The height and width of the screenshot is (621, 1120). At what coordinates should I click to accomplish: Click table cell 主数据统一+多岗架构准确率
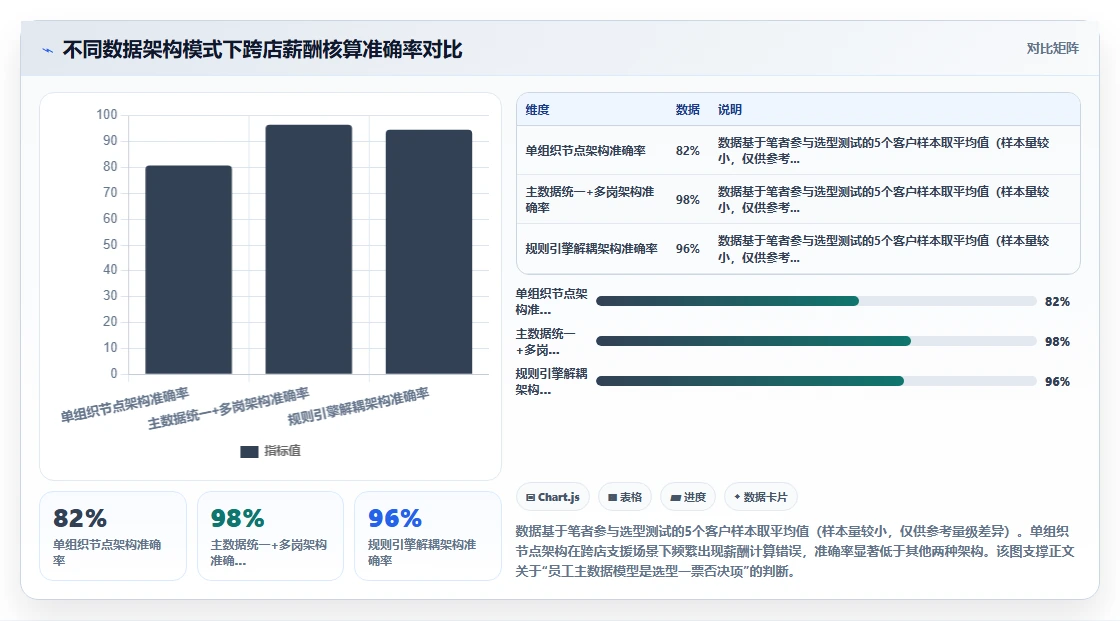[x=590, y=199]
